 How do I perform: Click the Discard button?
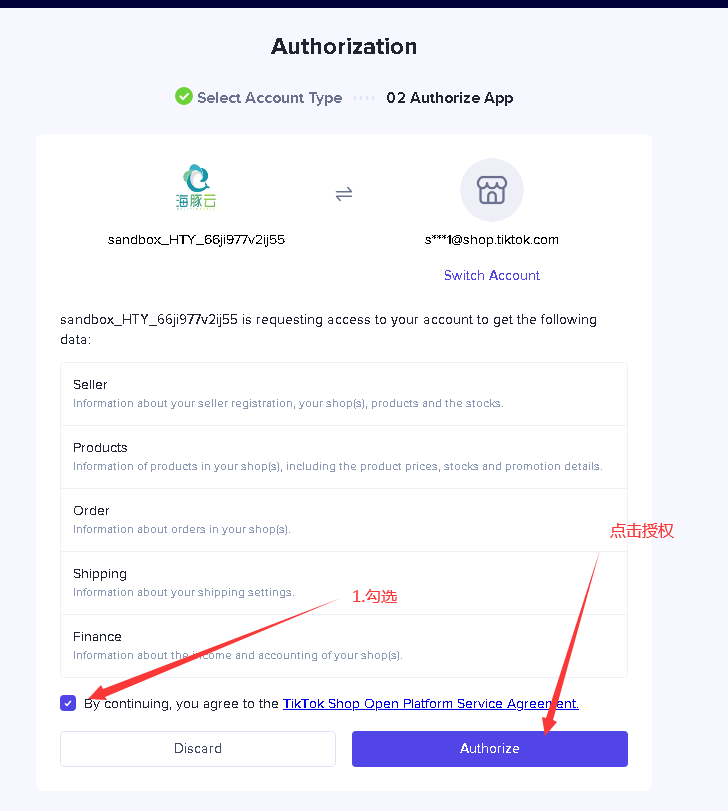pyautogui.click(x=198, y=748)
